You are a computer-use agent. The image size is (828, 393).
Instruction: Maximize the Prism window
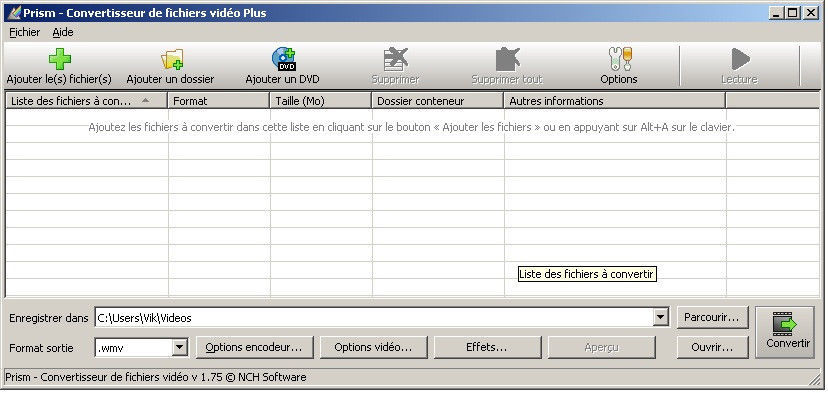793,13
